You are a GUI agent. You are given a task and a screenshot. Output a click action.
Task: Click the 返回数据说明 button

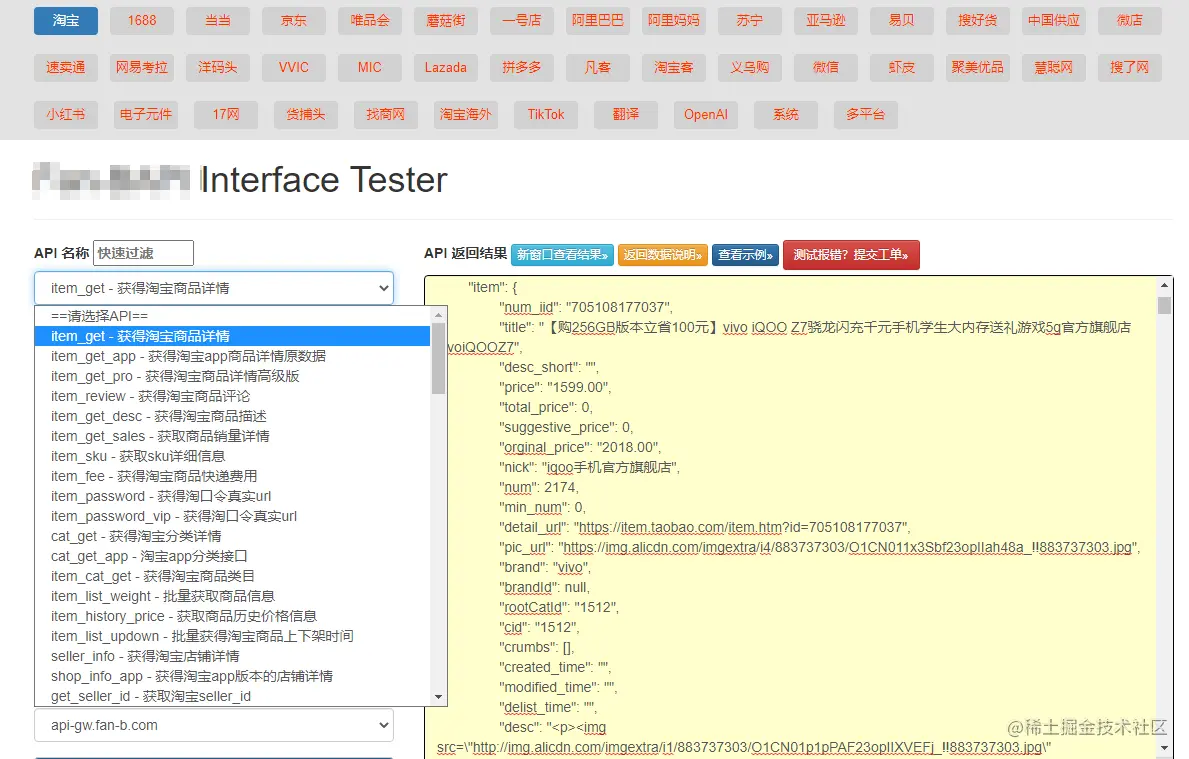click(663, 255)
